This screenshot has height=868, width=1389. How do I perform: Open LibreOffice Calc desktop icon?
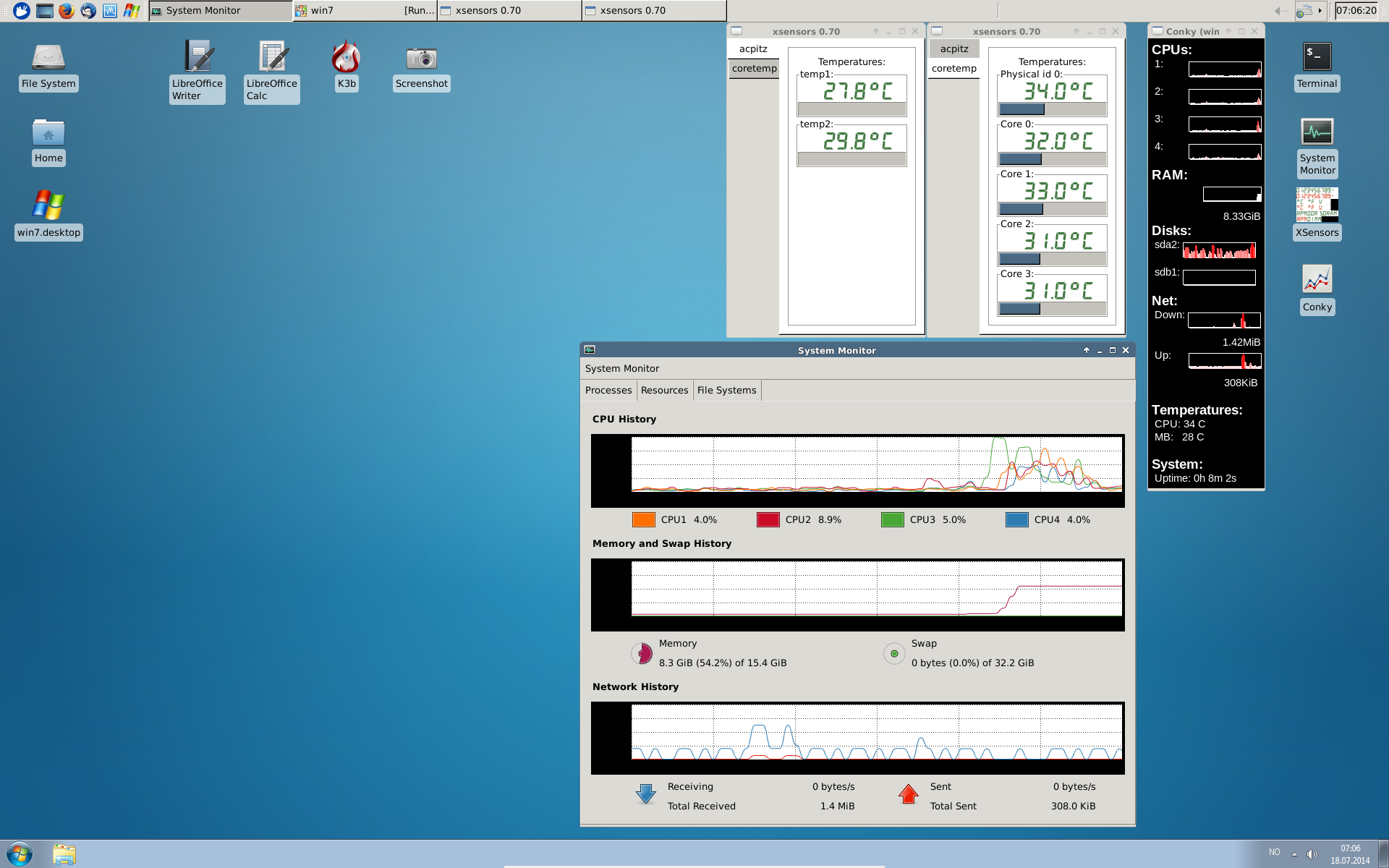pos(272,58)
